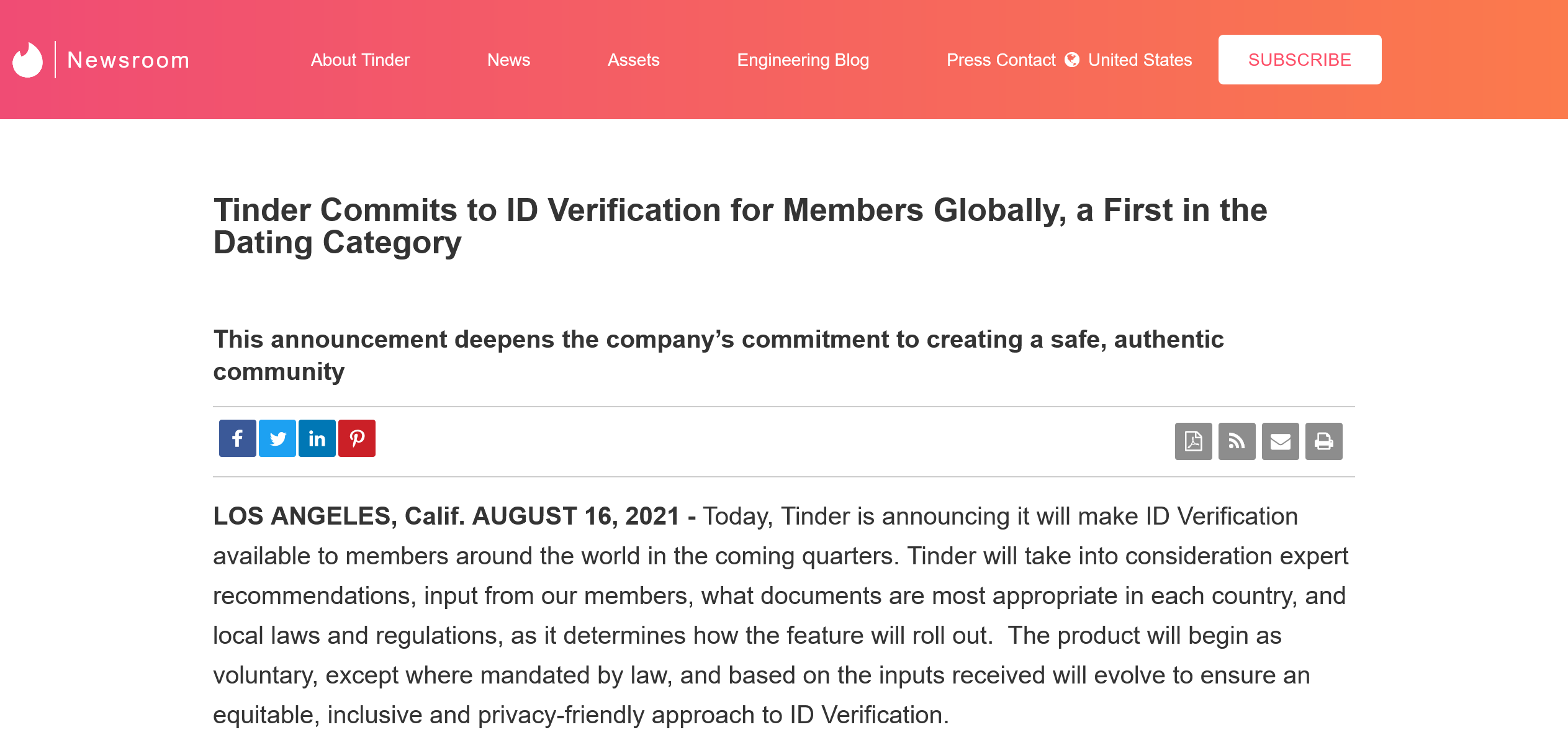Pin article to Pinterest
Screen dimensions: 1568x740
click(356, 438)
